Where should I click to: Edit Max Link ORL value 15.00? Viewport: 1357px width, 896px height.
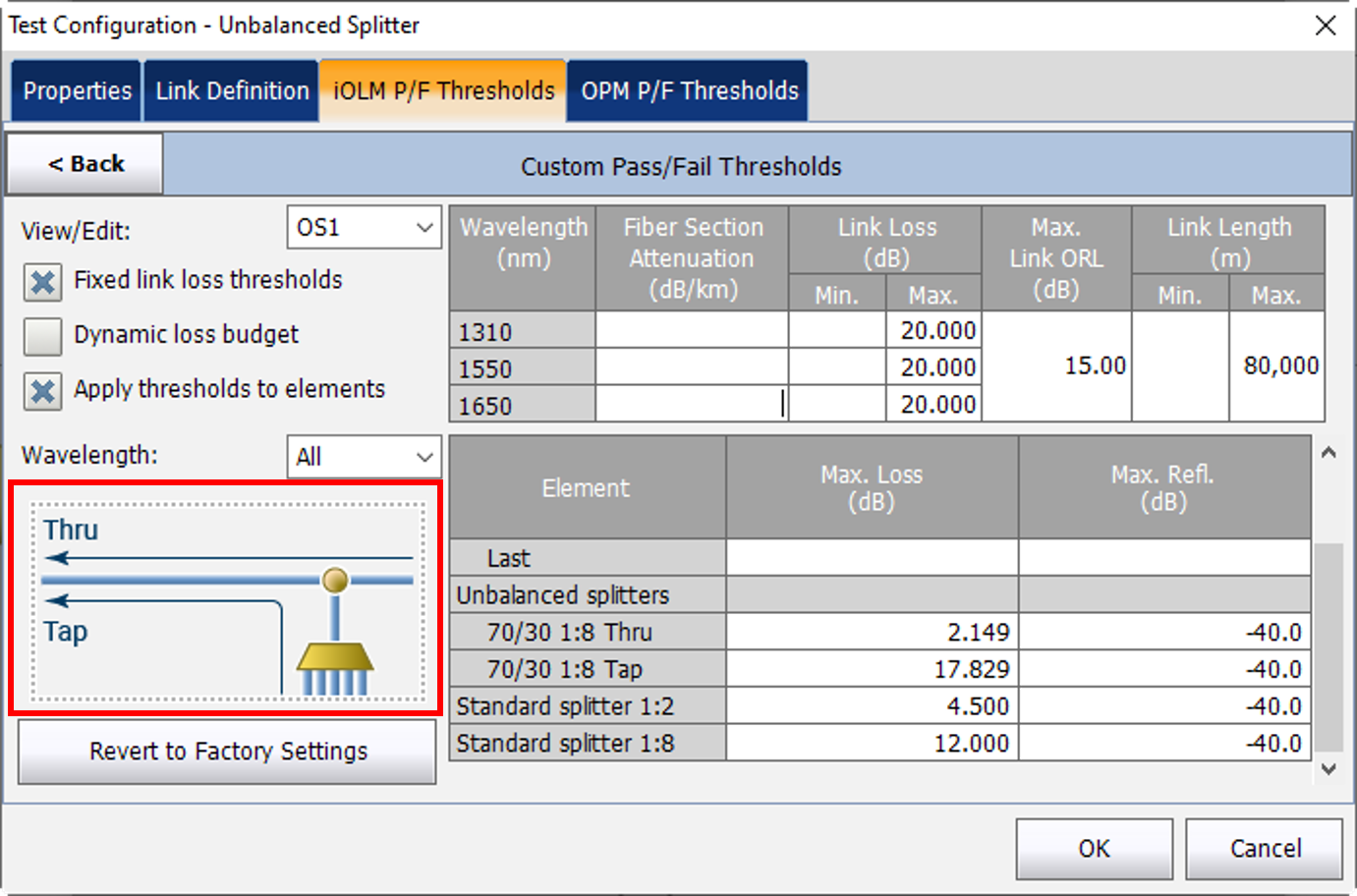1056,366
